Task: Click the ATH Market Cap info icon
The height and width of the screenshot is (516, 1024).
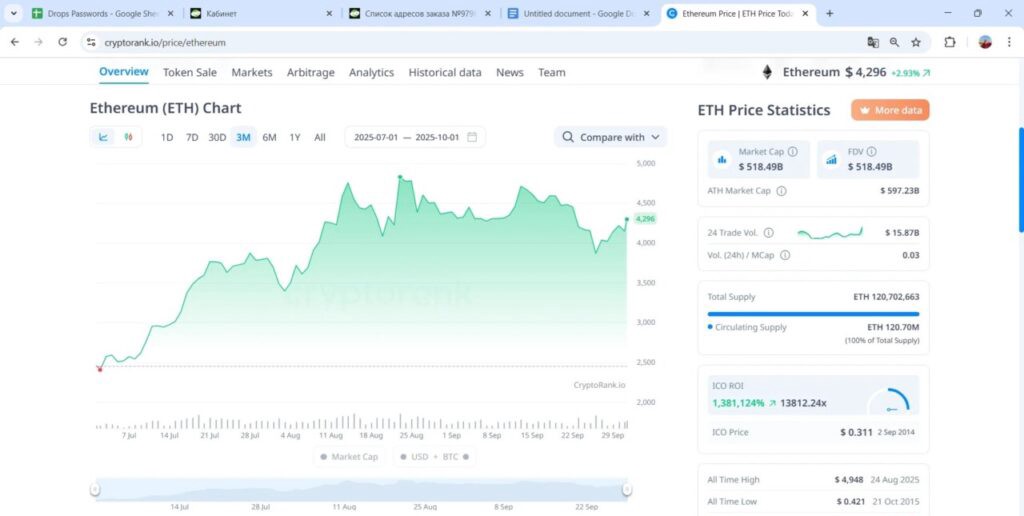Action: (x=781, y=191)
